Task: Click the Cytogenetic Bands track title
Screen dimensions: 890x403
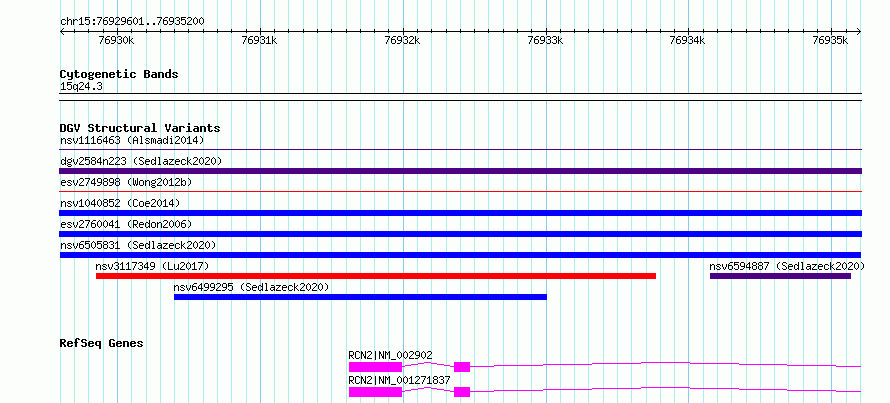Action: coord(119,74)
